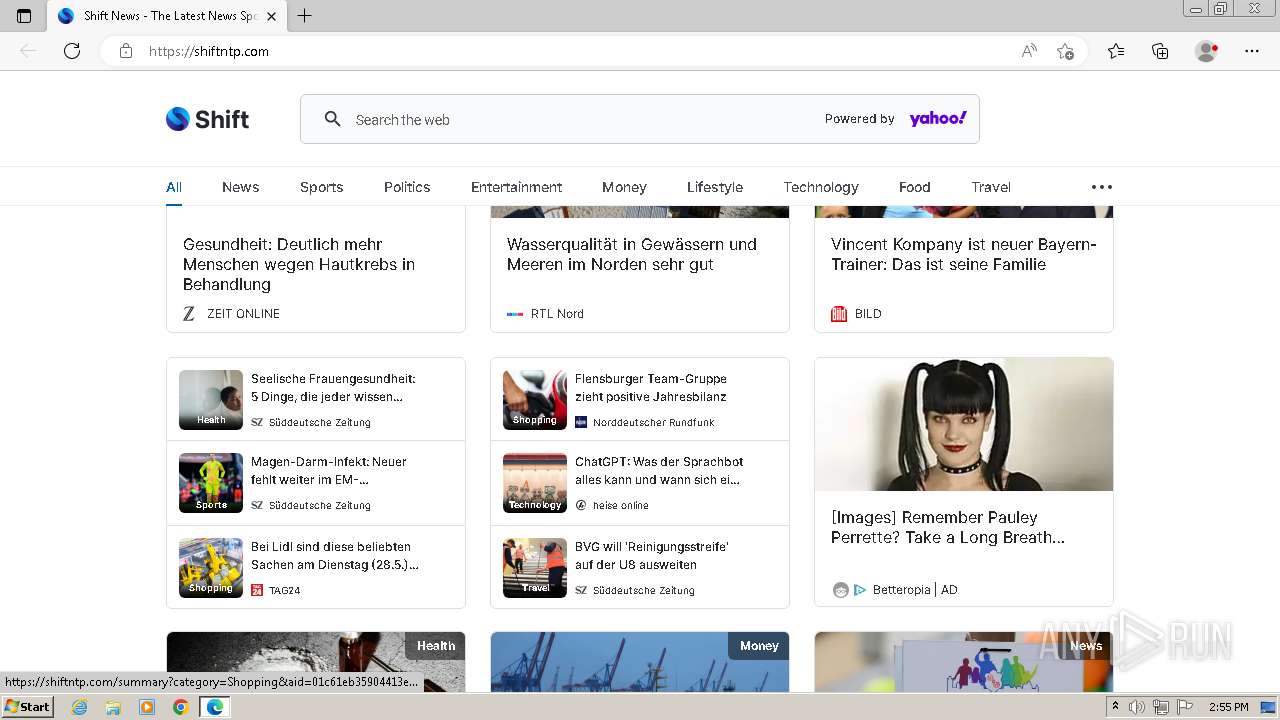1280x720 pixels.
Task: Click the Sports thumbnail of Neuer story
Action: click(x=211, y=483)
